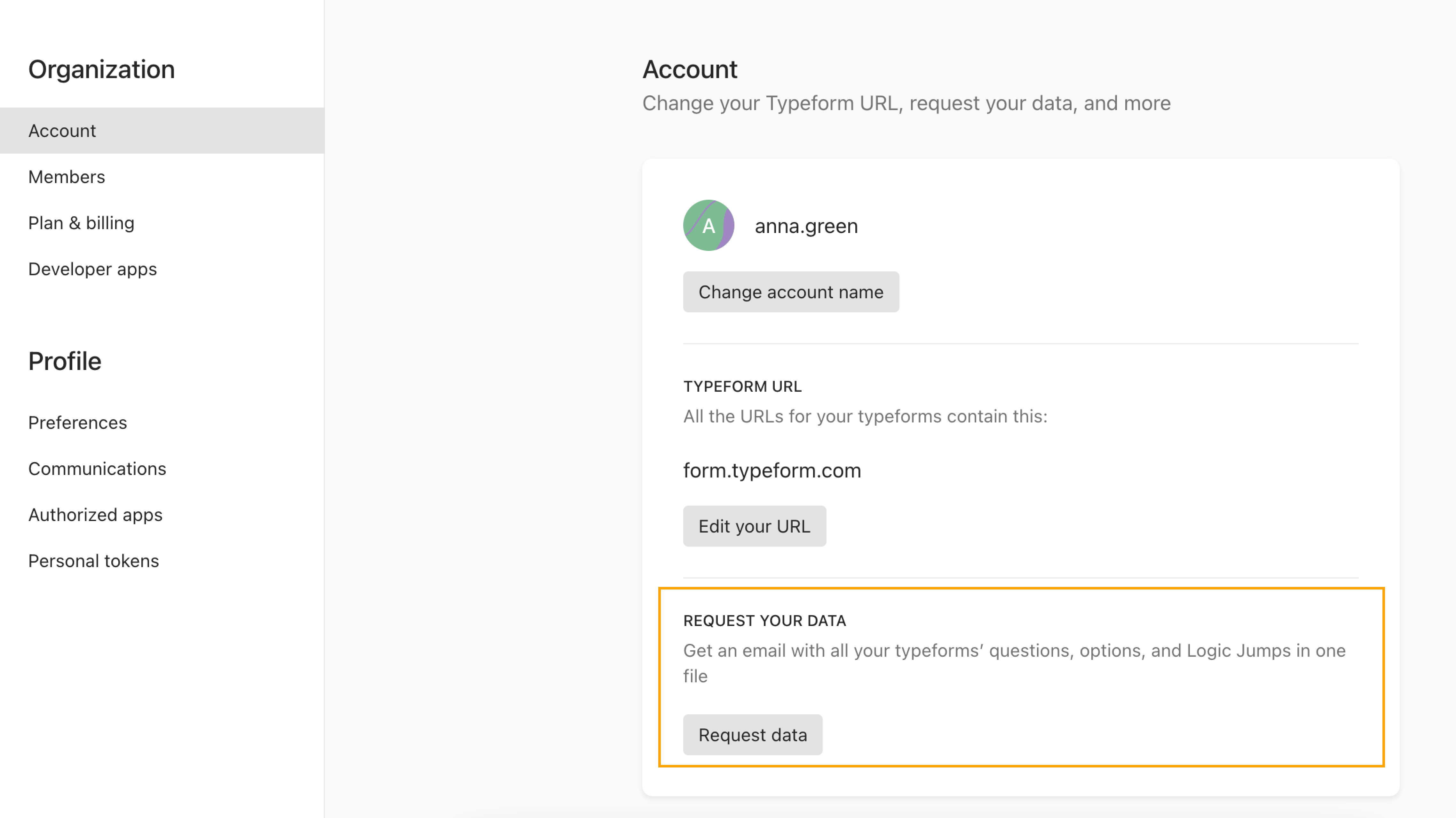The width and height of the screenshot is (1456, 818).
Task: Click the Edit your URL button
Action: point(755,526)
